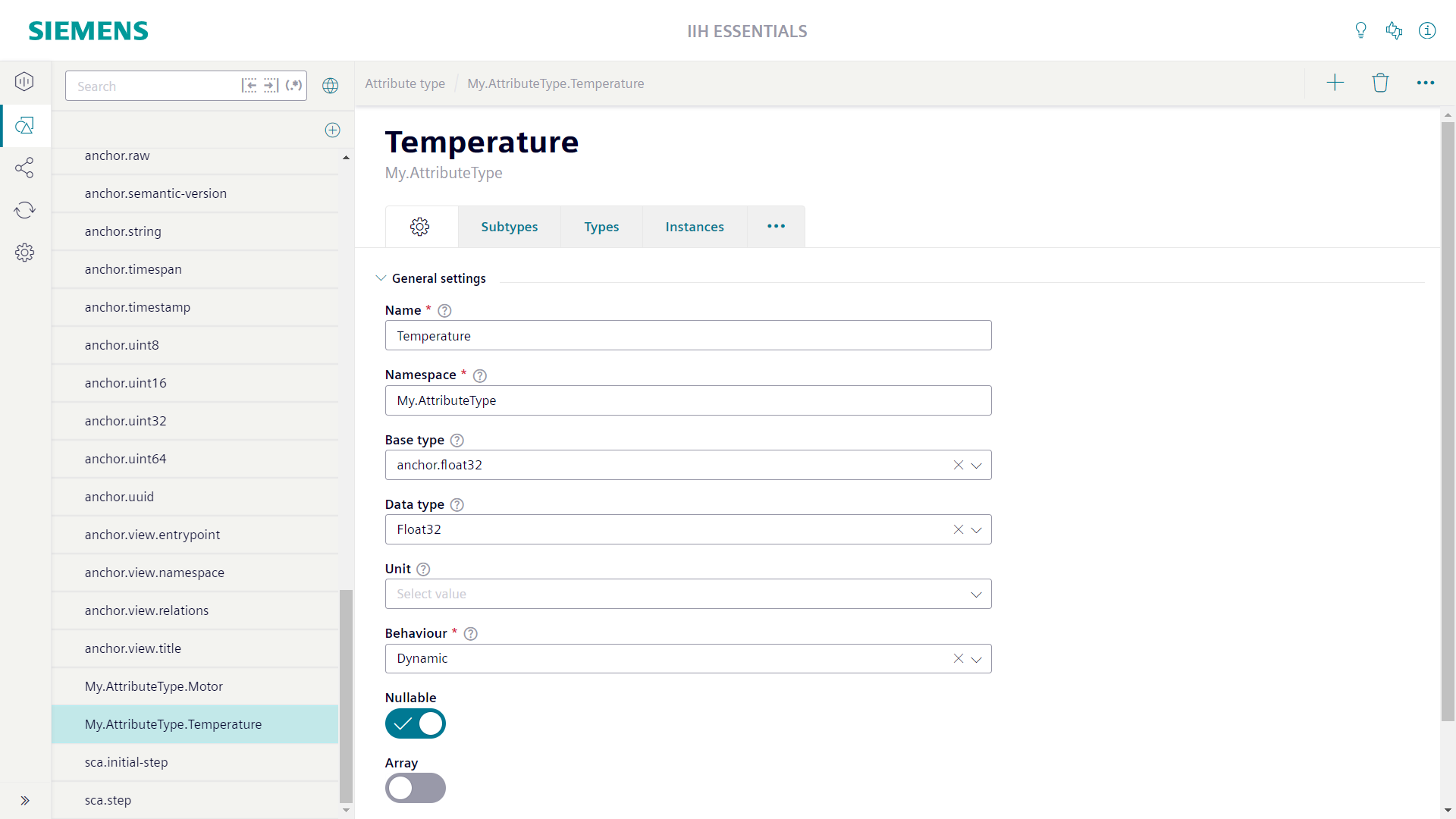The height and width of the screenshot is (819, 1456).
Task: Select anchor.view.entrypoint in list
Action: click(195, 535)
